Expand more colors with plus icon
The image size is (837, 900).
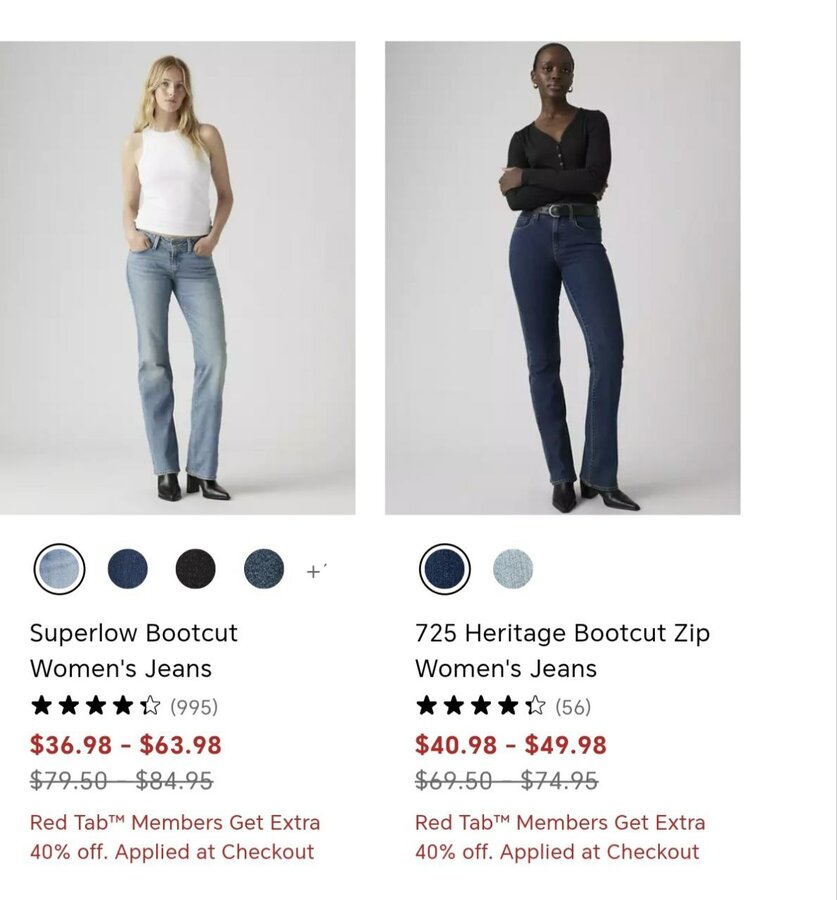tap(315, 571)
